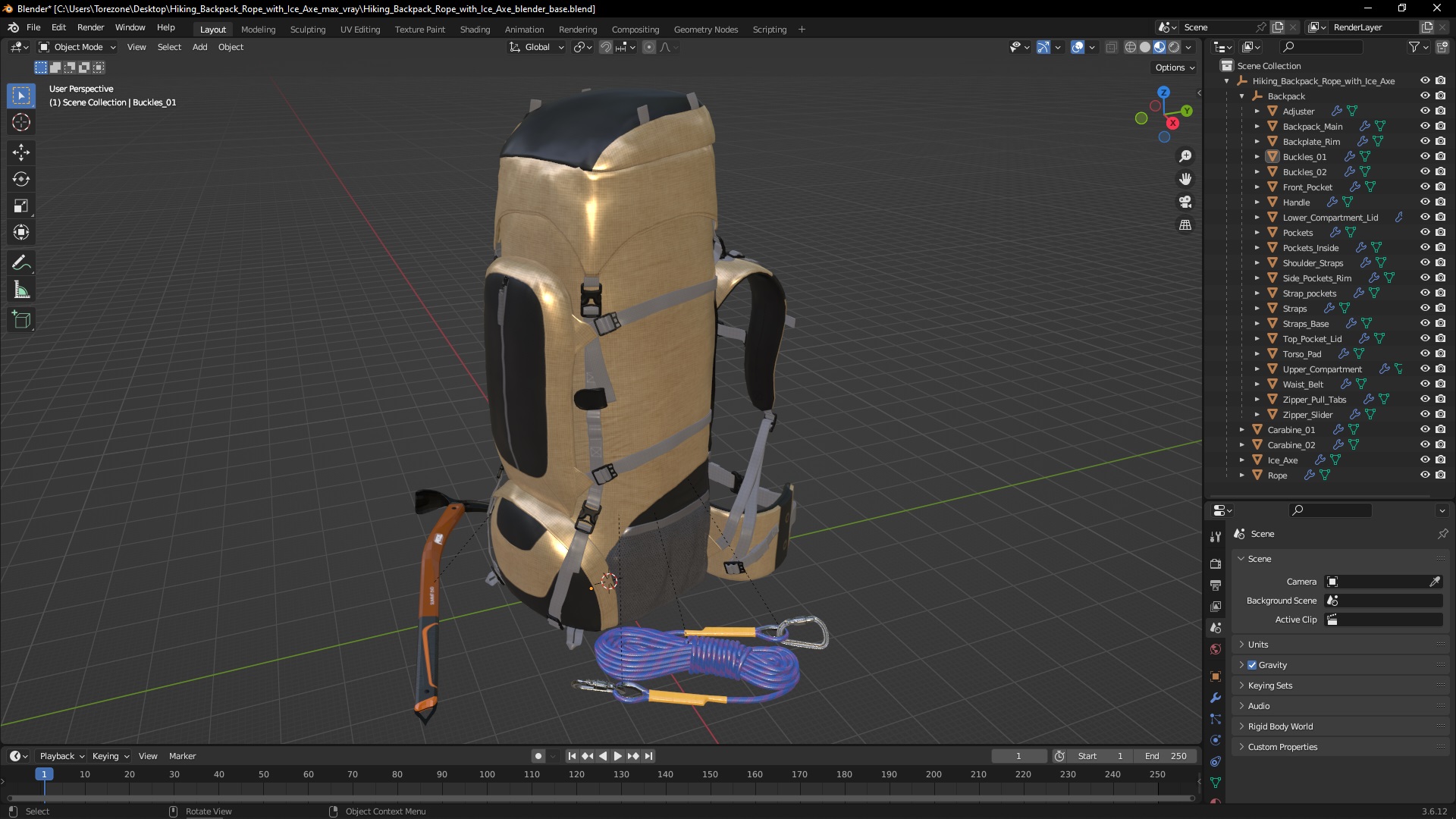The image size is (1456, 819).
Task: Hide Backpack_Main with its eye icon
Action: (1425, 126)
